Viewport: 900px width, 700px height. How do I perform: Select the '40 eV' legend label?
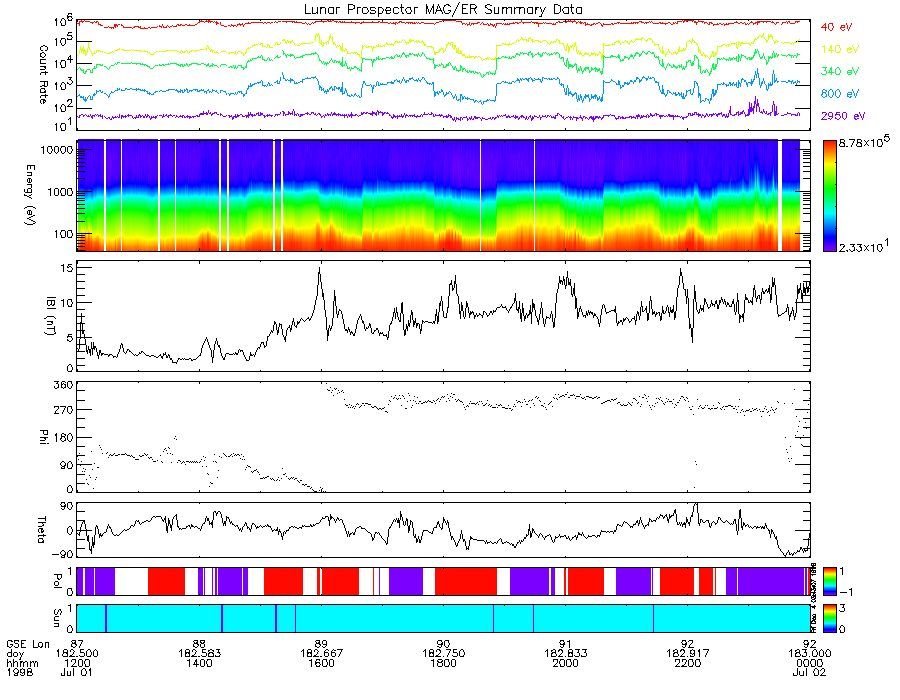click(836, 27)
